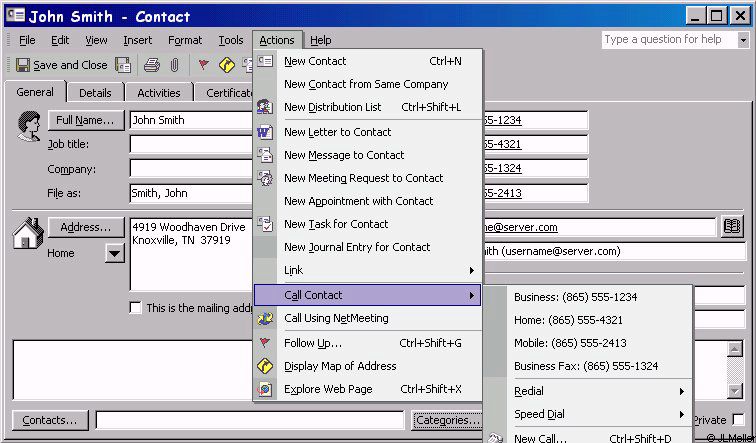Open the View menu
This screenshot has height=443, width=756.
coord(96,40)
